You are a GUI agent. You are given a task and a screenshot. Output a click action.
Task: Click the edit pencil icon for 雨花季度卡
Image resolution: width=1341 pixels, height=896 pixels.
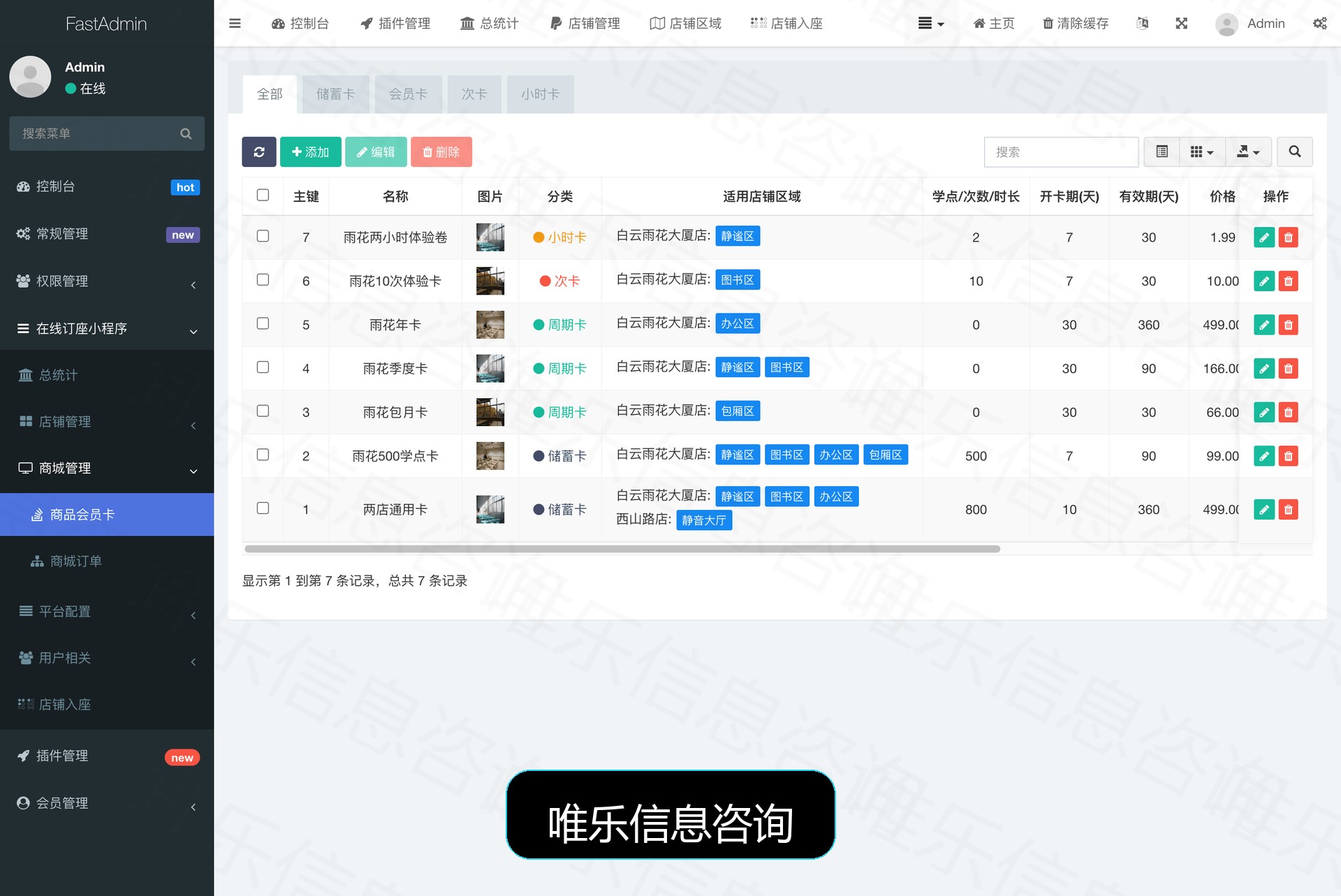[1264, 369]
